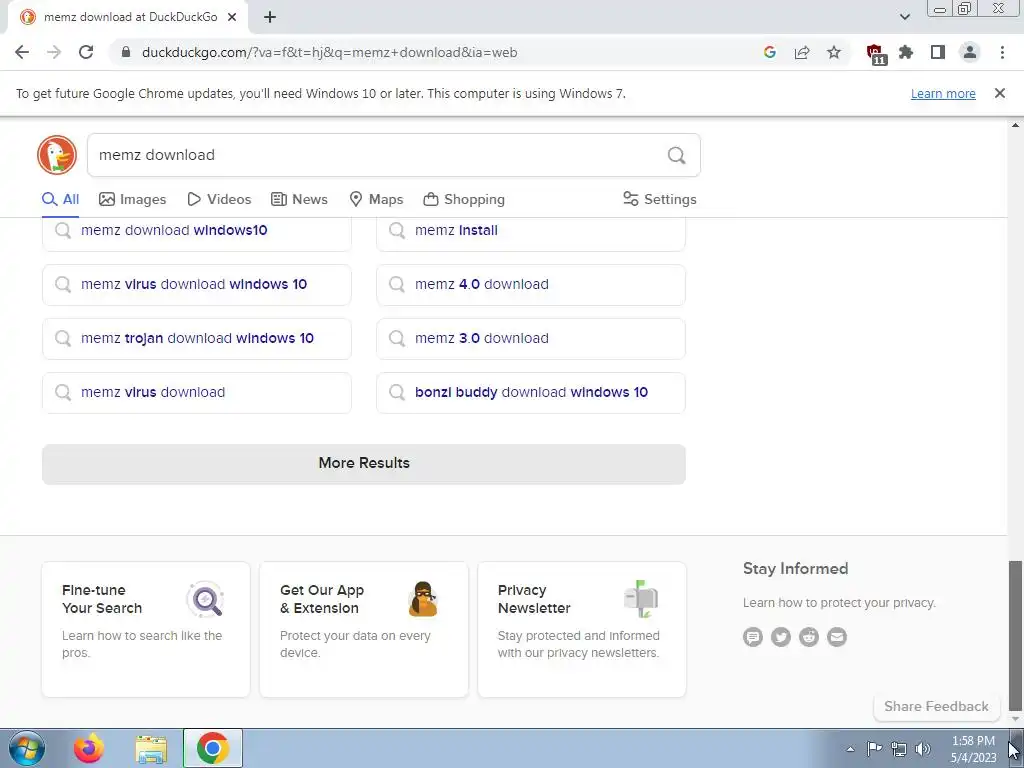Click the email envelope icon under Stay Informed
1024x768 pixels.
point(837,637)
